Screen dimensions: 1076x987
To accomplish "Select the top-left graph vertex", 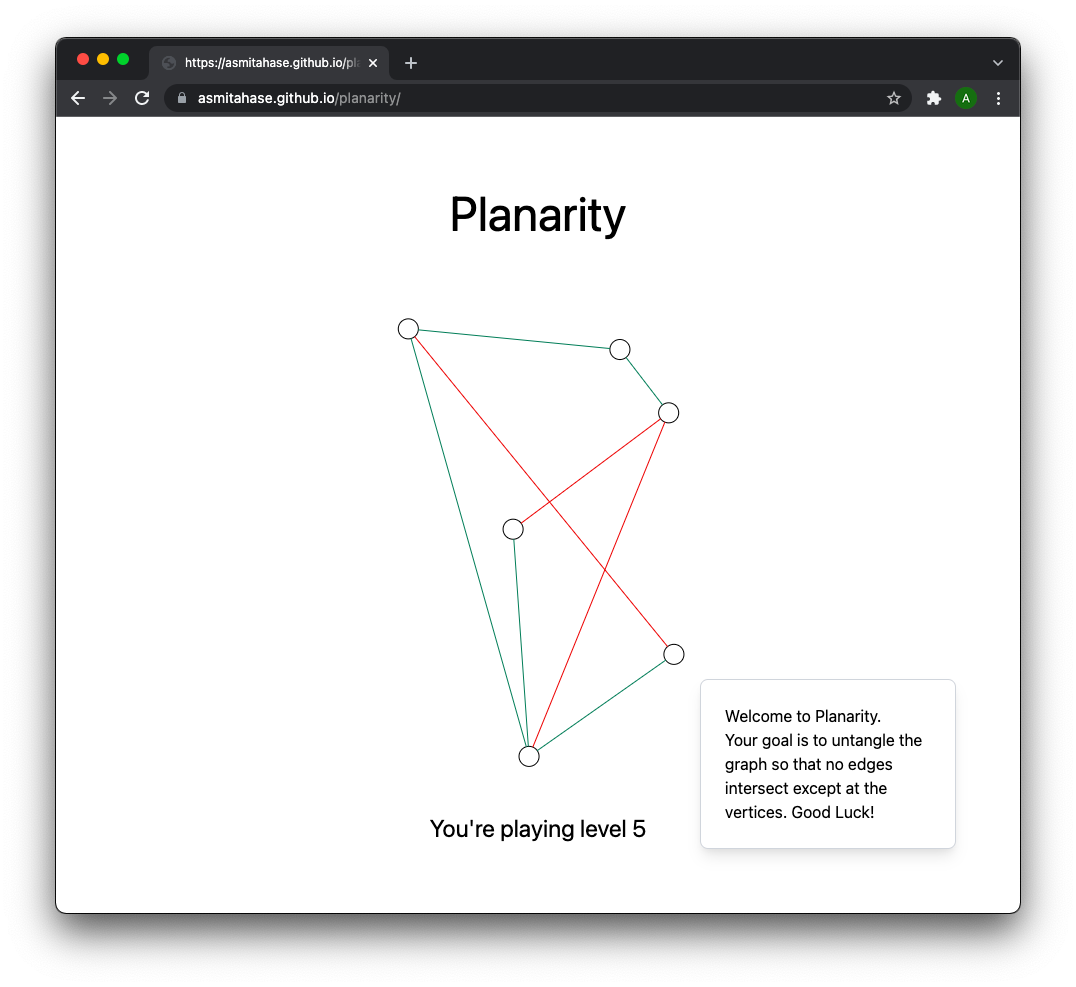I will (408, 329).
